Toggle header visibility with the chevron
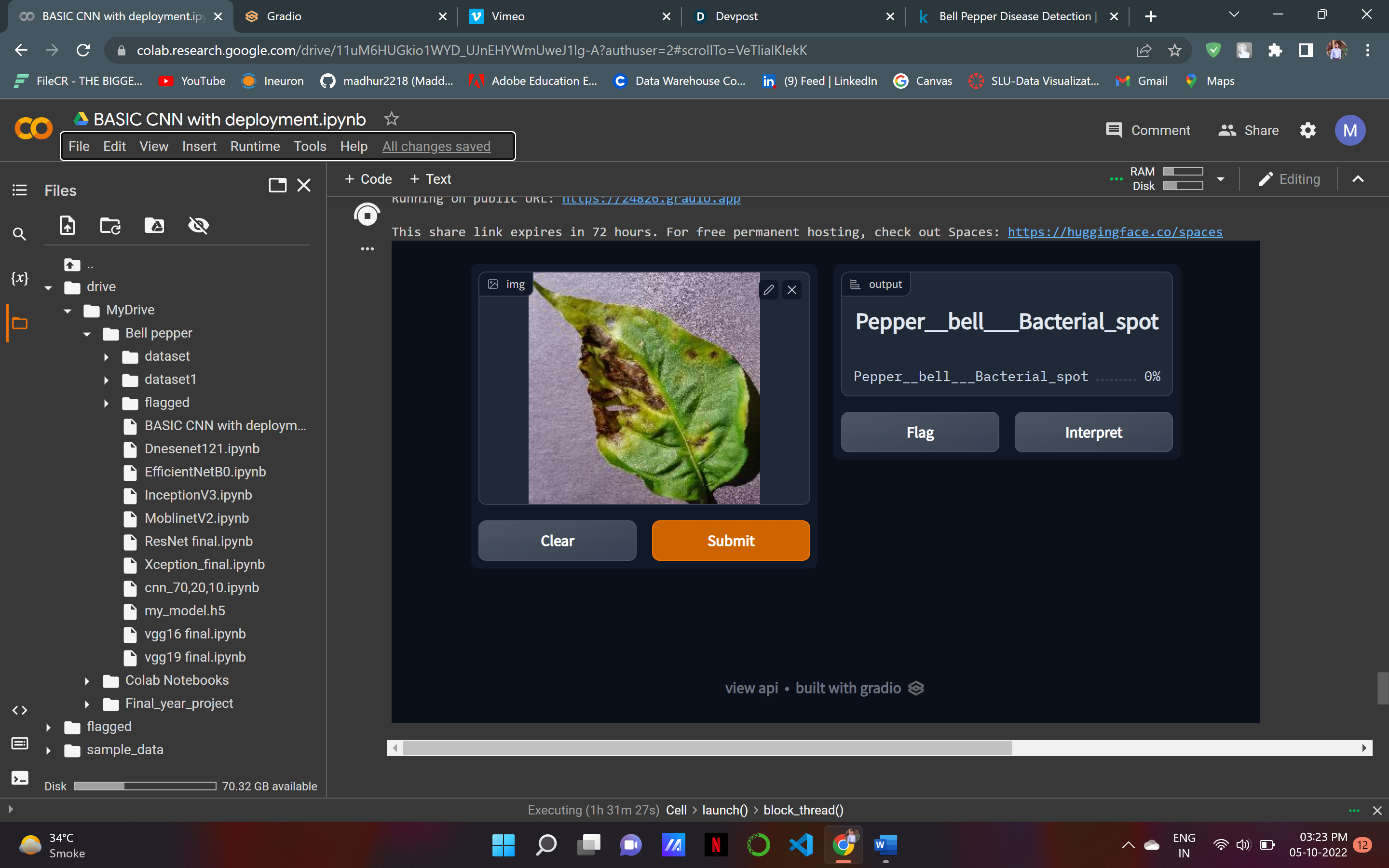Screen dimensions: 1389x868 pos(1358,179)
